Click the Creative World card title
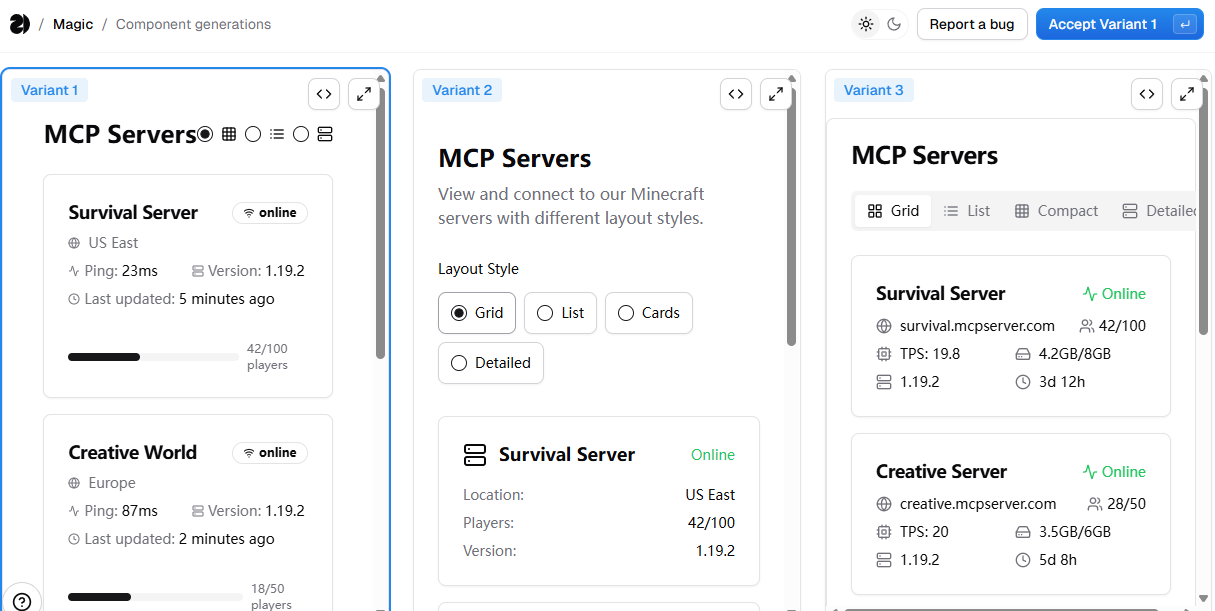This screenshot has width=1215, height=611. [133, 453]
